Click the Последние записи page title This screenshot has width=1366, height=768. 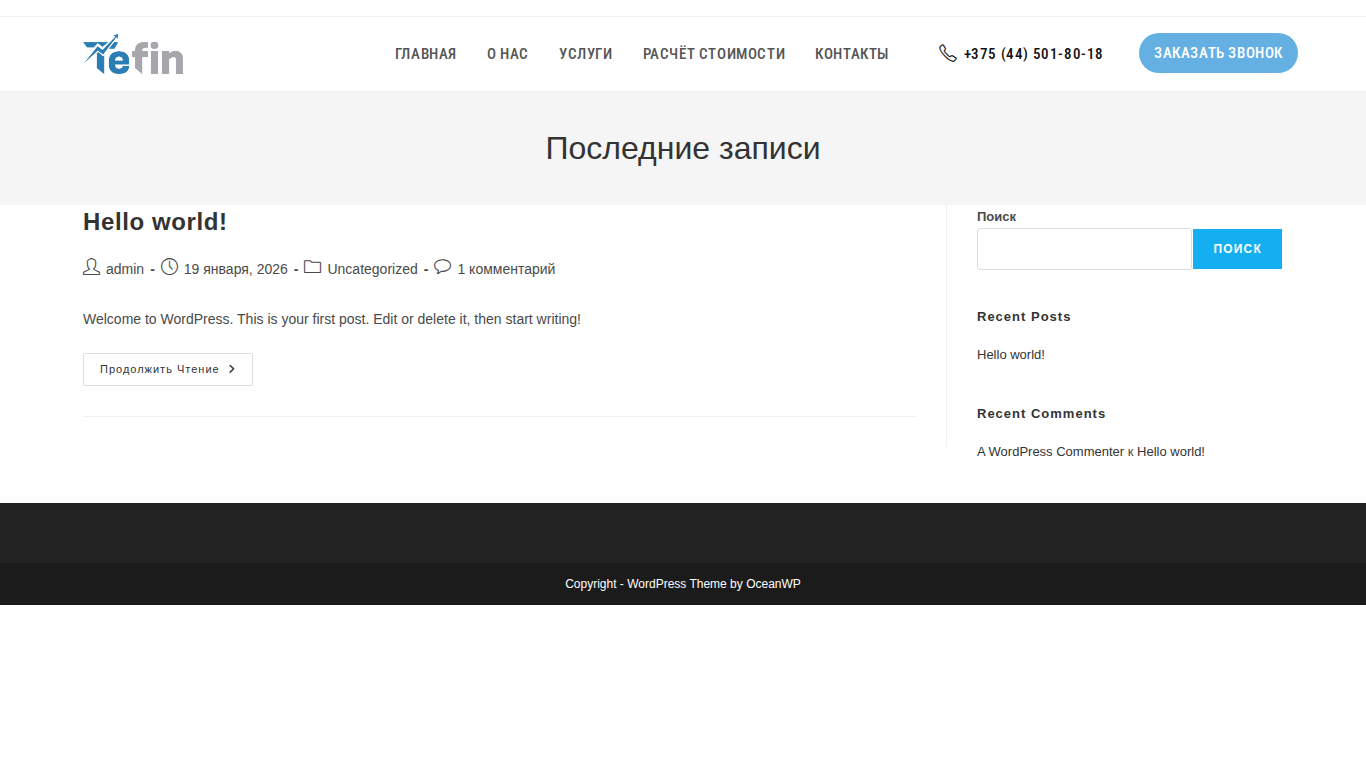pyautogui.click(x=683, y=148)
